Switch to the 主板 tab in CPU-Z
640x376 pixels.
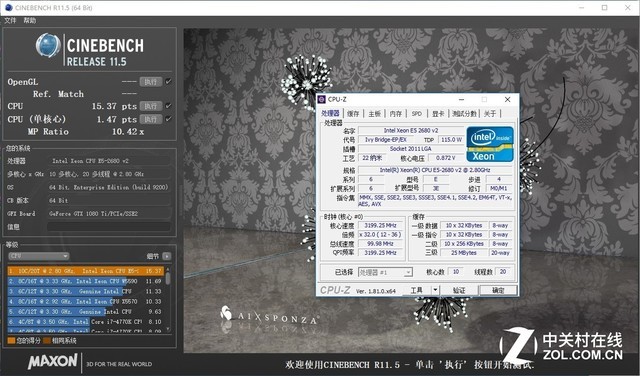374,113
